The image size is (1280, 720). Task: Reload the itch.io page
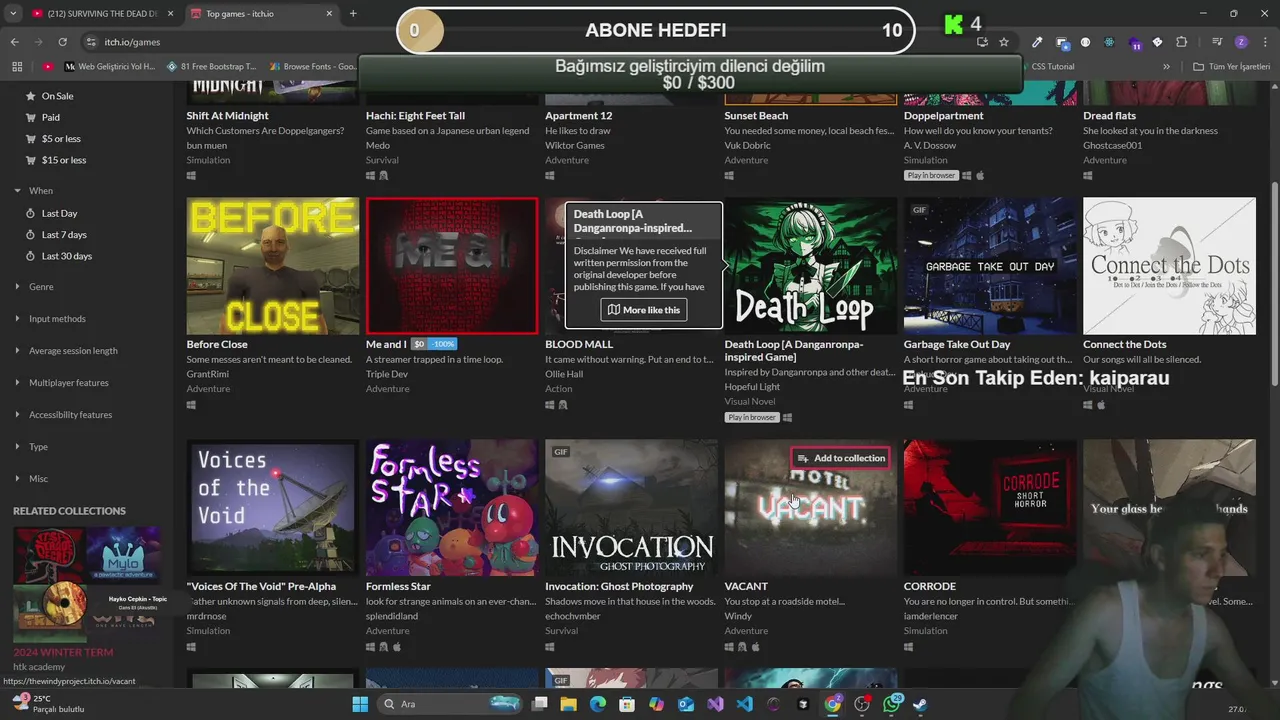pos(62,42)
